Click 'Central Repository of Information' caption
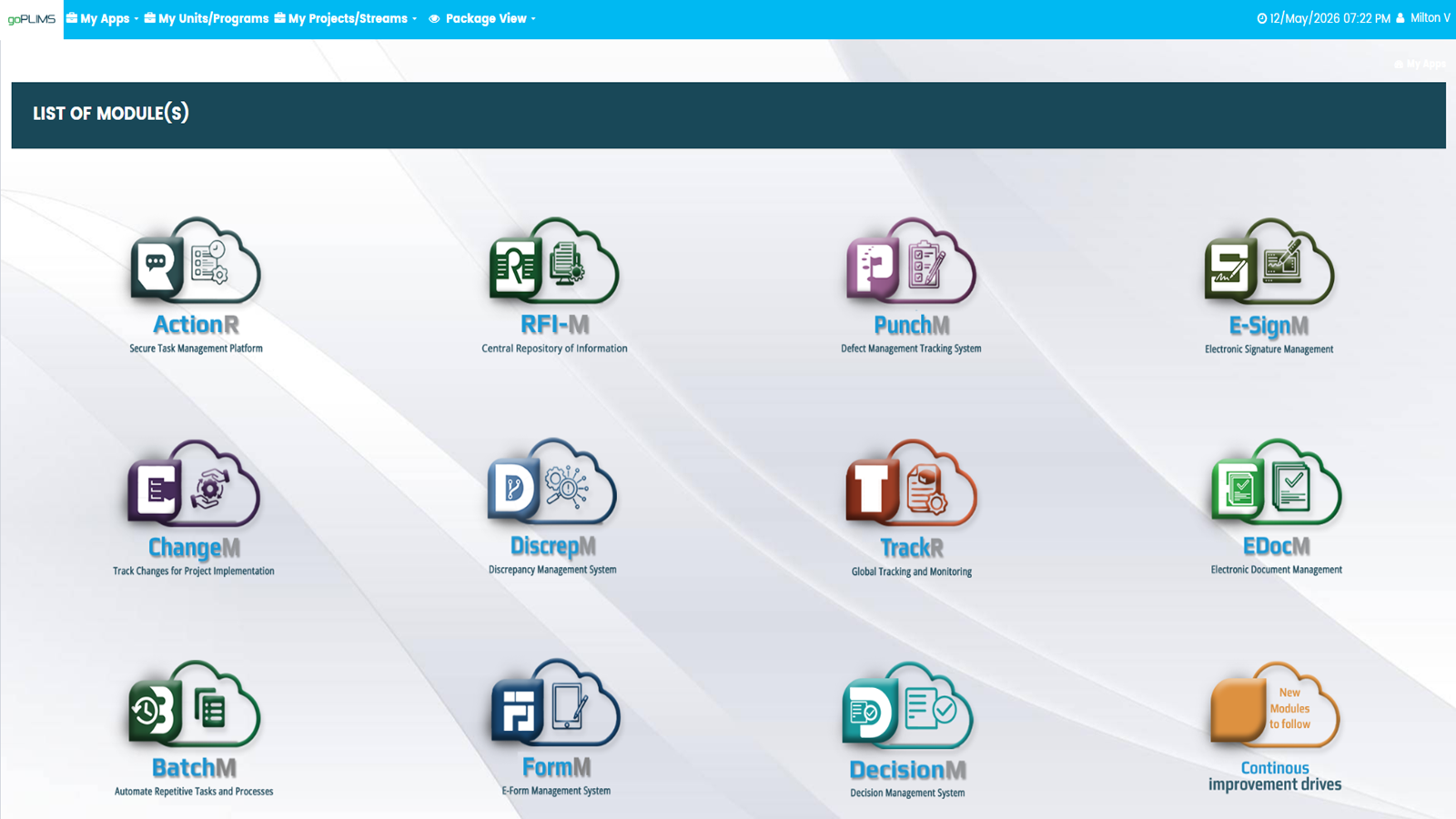 [x=554, y=349]
